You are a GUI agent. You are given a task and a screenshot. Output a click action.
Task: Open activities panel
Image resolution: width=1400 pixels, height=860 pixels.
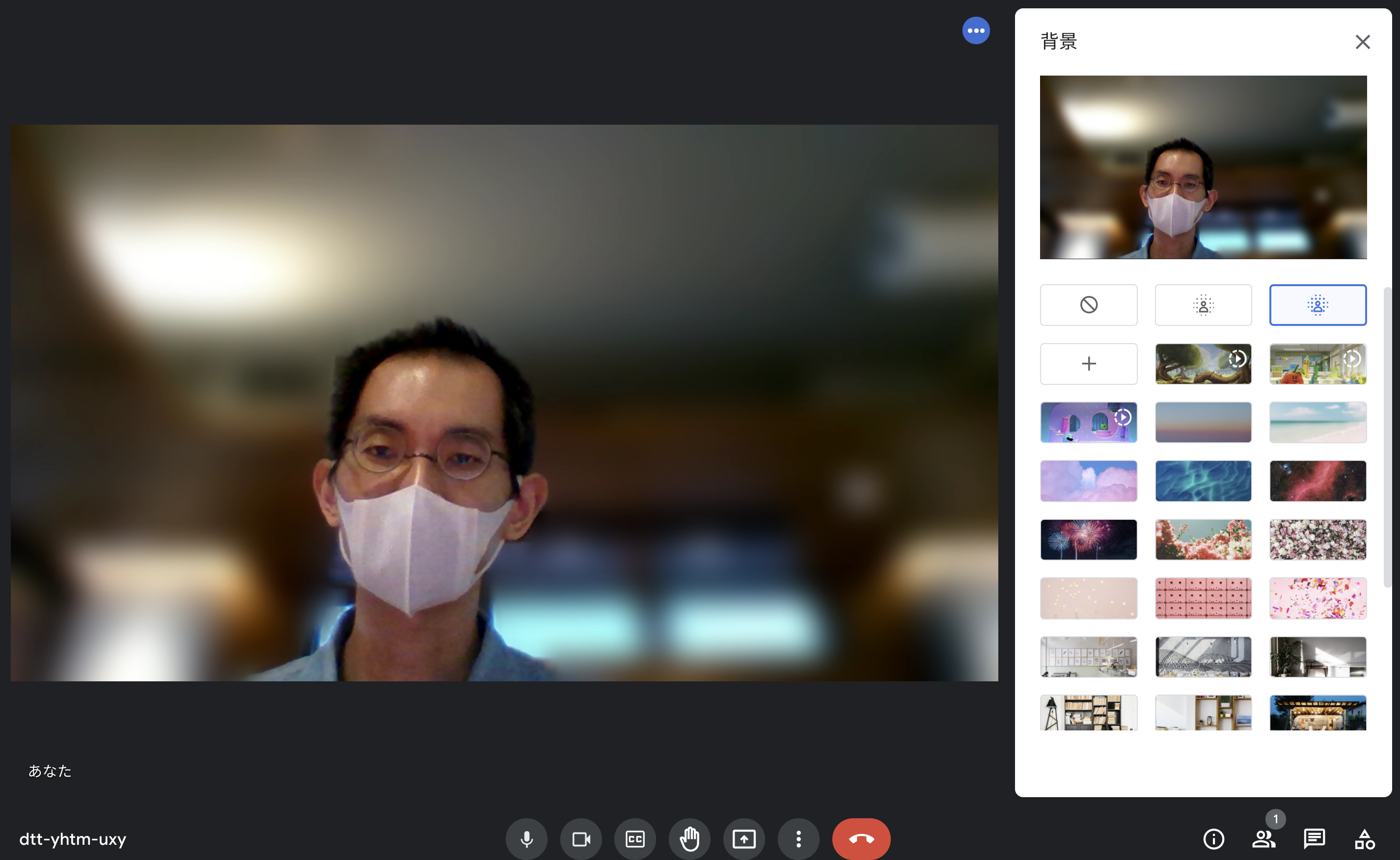coord(1364,839)
